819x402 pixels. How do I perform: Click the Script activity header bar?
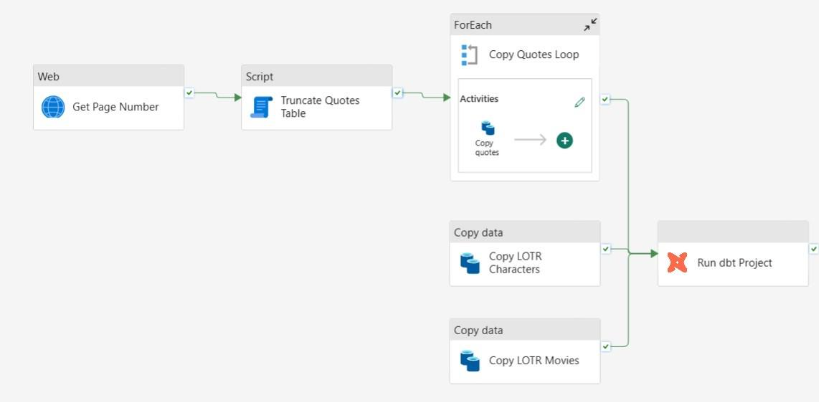pyautogui.click(x=316, y=76)
